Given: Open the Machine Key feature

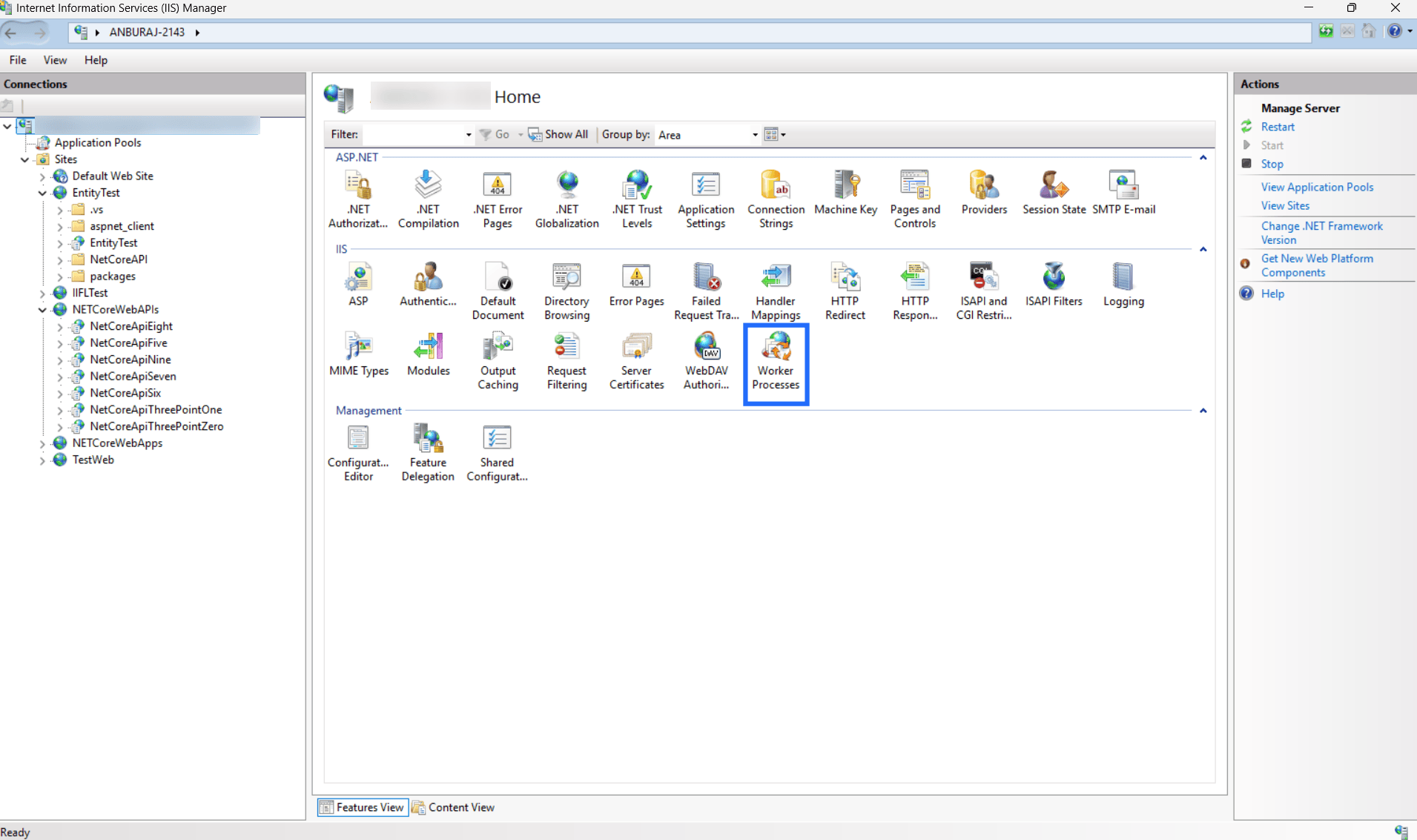Looking at the screenshot, I should coord(845,194).
